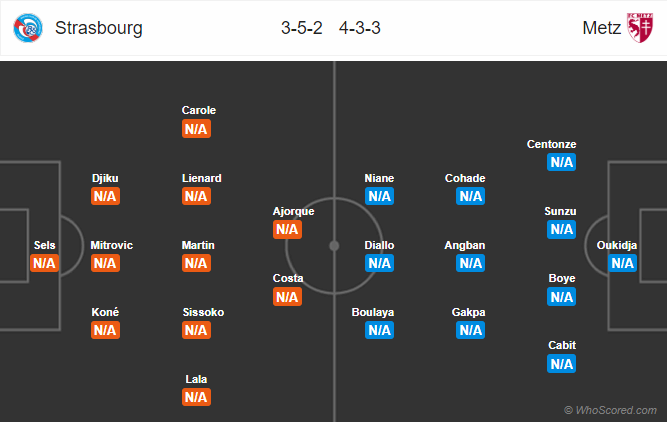667x422 pixels.
Task: Click Cabit's blue N/A badge
Action: (561, 364)
